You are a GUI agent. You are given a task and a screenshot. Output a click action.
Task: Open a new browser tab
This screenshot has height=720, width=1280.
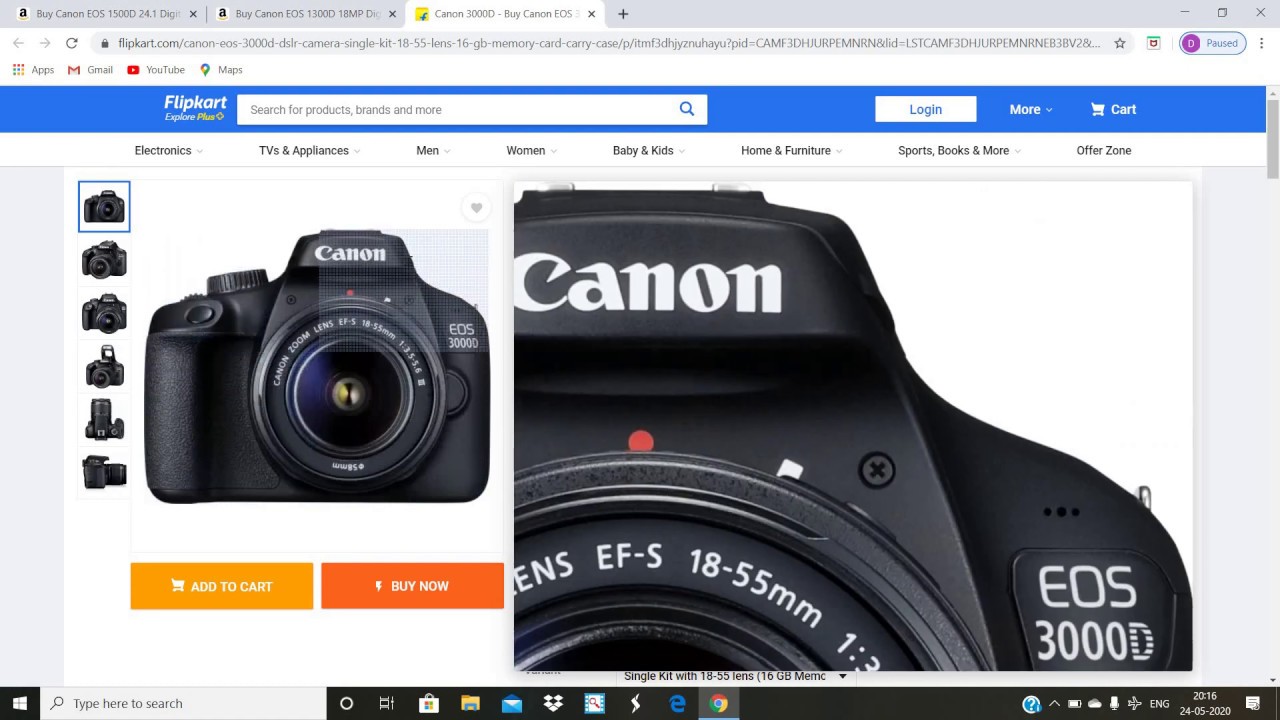623,14
